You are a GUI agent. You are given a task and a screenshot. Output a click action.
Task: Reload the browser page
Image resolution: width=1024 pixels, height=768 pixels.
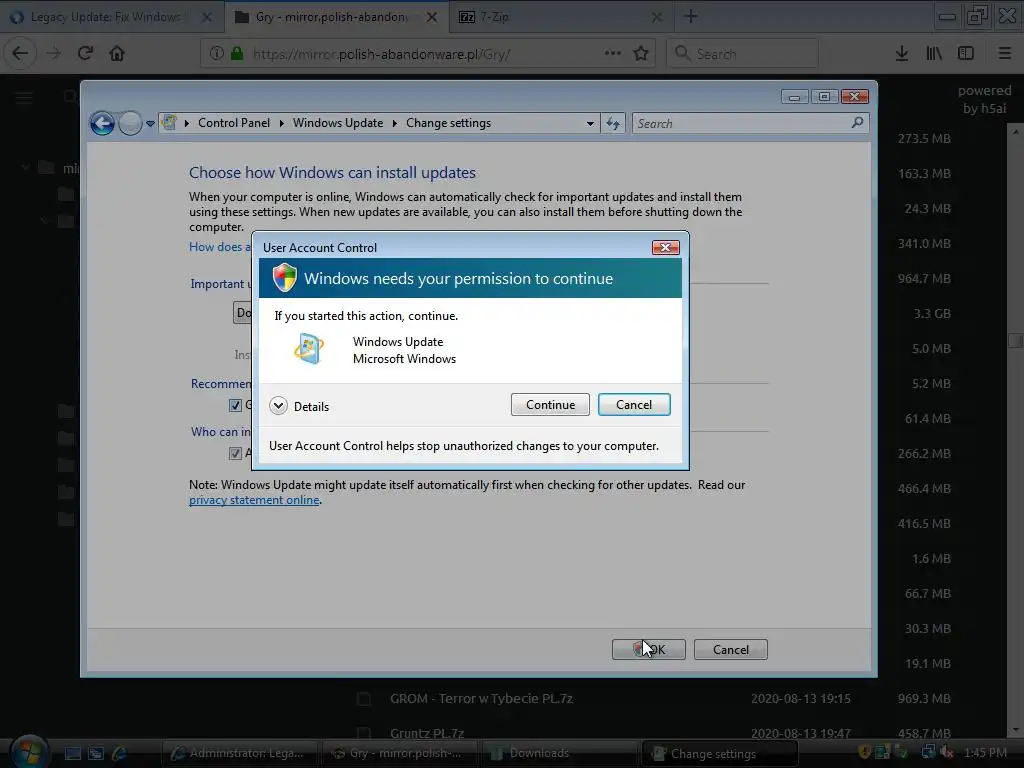(86, 54)
